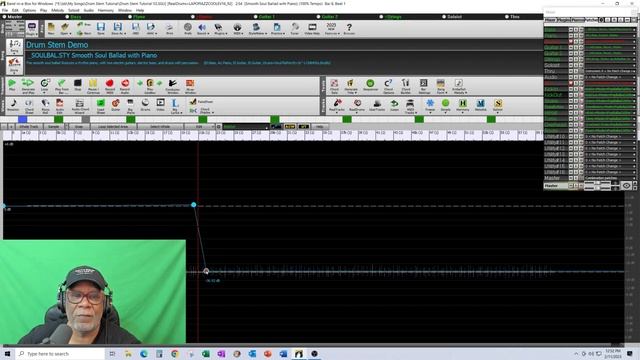Open the Chord Options tool
The image size is (640, 360).
(x=388, y=86)
